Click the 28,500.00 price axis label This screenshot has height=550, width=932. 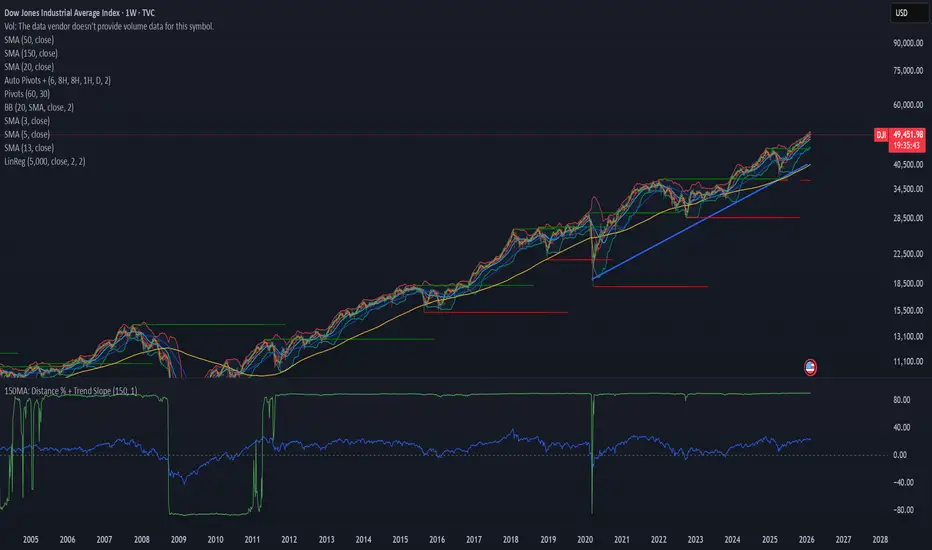tap(908, 218)
